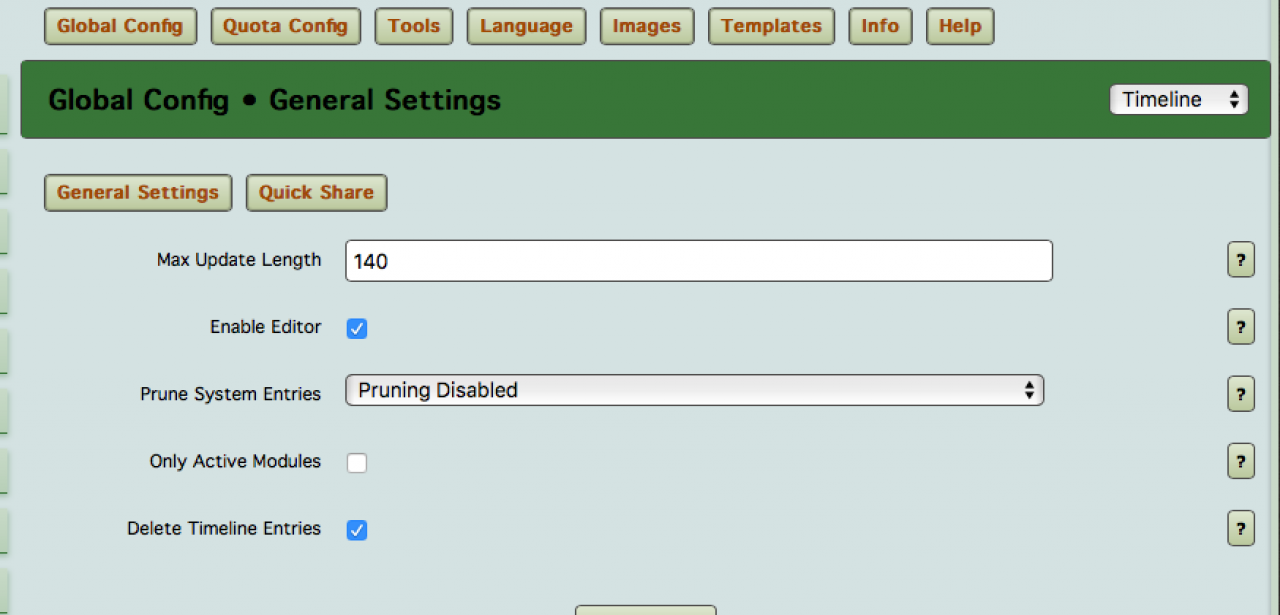Click the Max Update Length input field
This screenshot has height=615, width=1280.
pos(698,261)
